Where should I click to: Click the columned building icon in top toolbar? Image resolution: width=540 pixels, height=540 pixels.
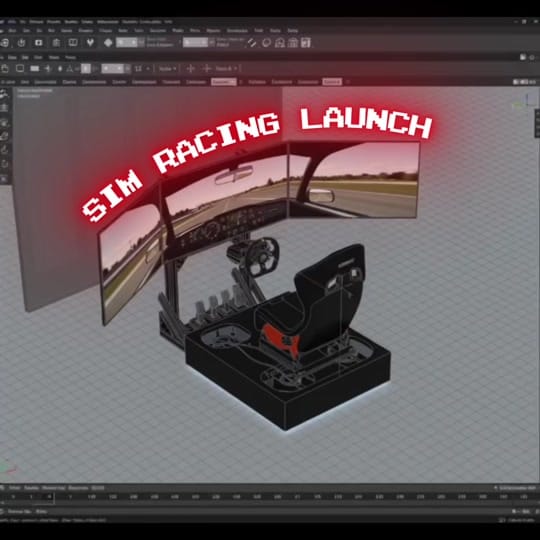point(292,43)
